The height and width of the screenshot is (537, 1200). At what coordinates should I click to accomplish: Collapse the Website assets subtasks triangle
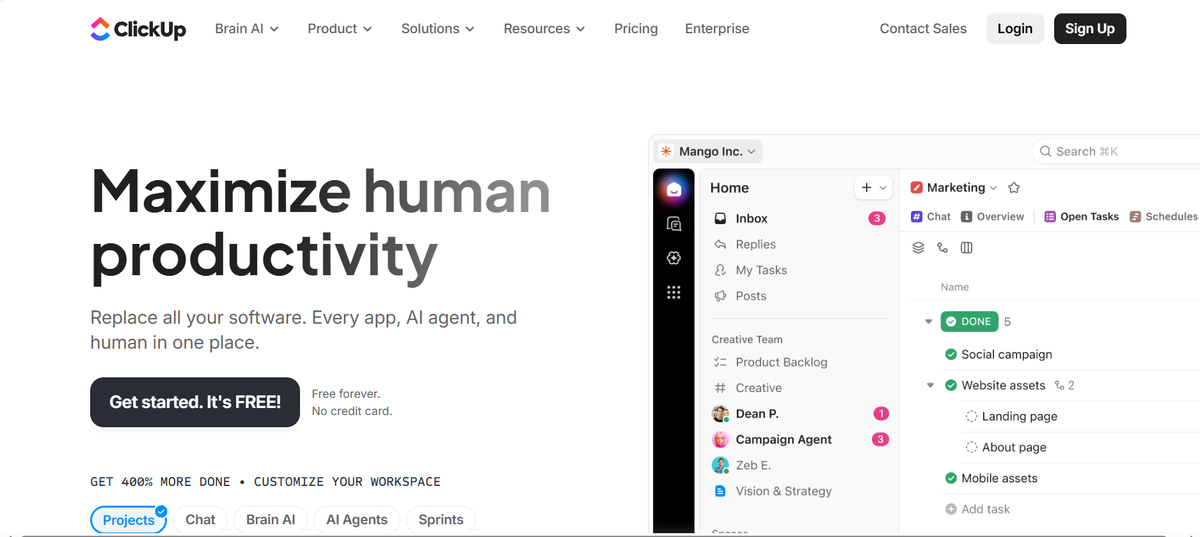(929, 385)
